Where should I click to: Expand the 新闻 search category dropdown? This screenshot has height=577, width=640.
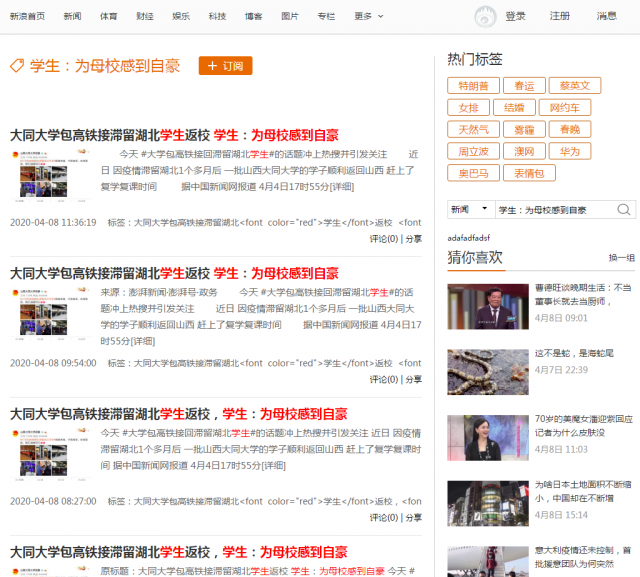point(471,209)
